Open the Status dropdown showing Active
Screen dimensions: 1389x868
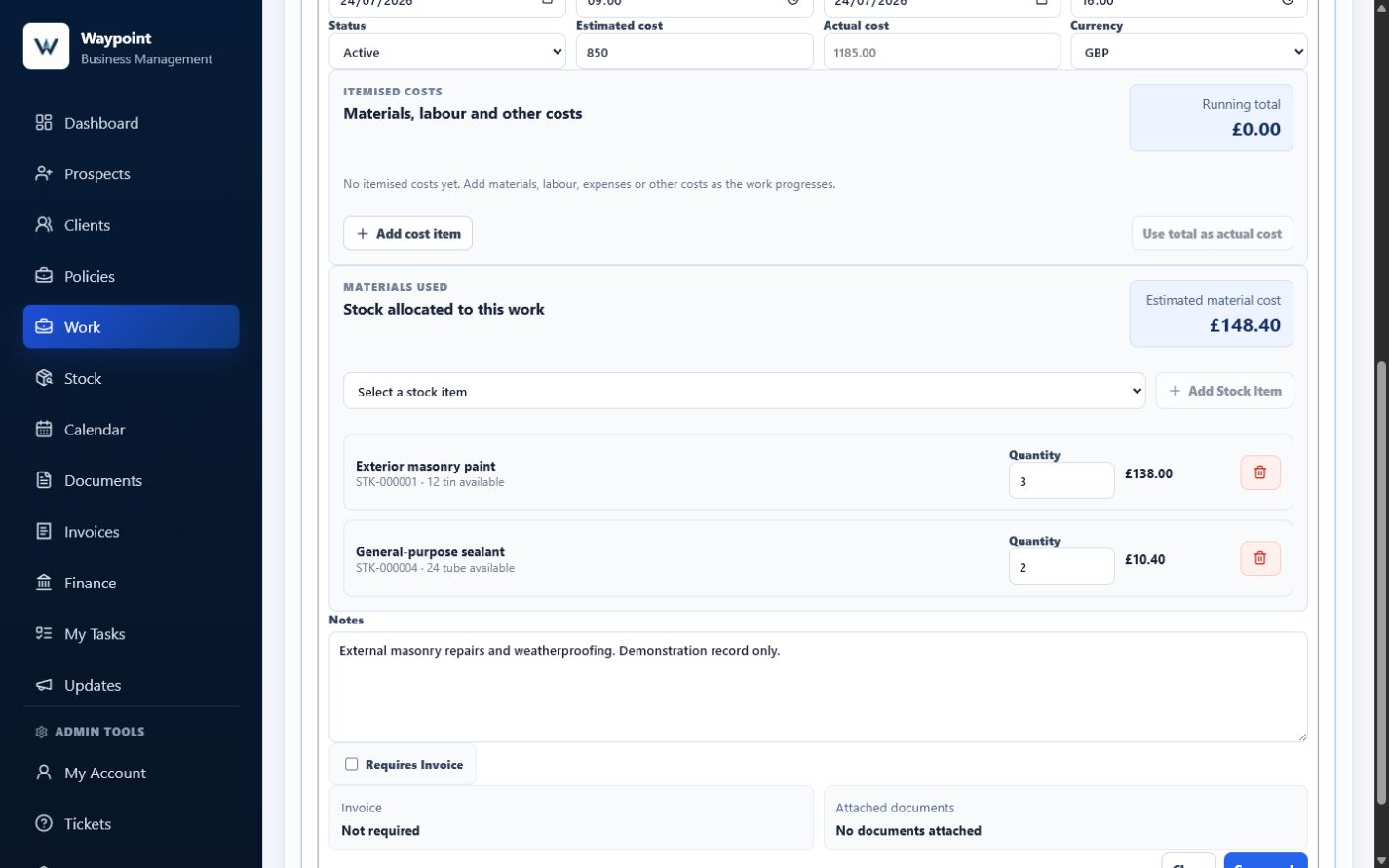[447, 52]
